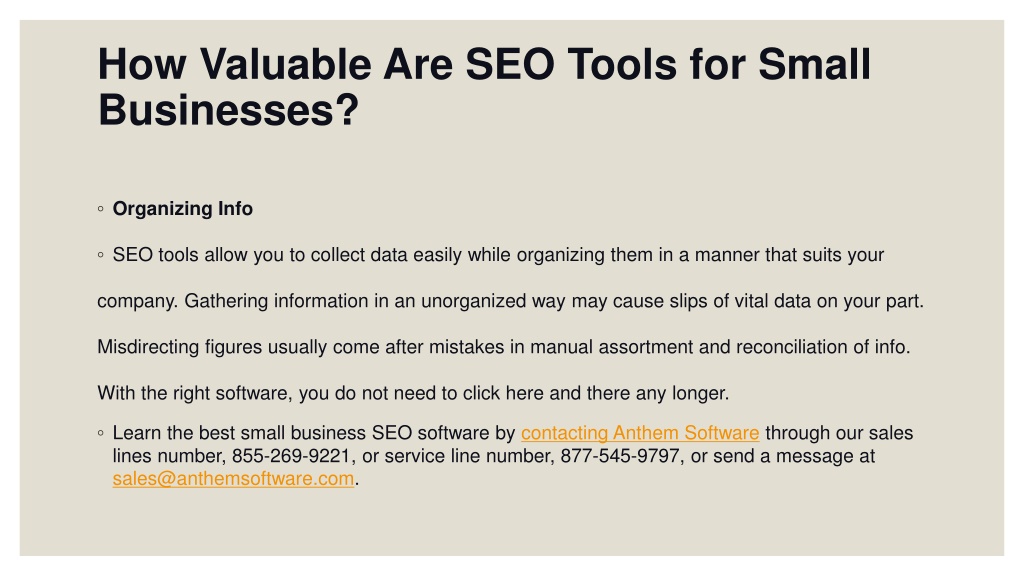Click the service line number 877-545-9797

tap(620, 456)
